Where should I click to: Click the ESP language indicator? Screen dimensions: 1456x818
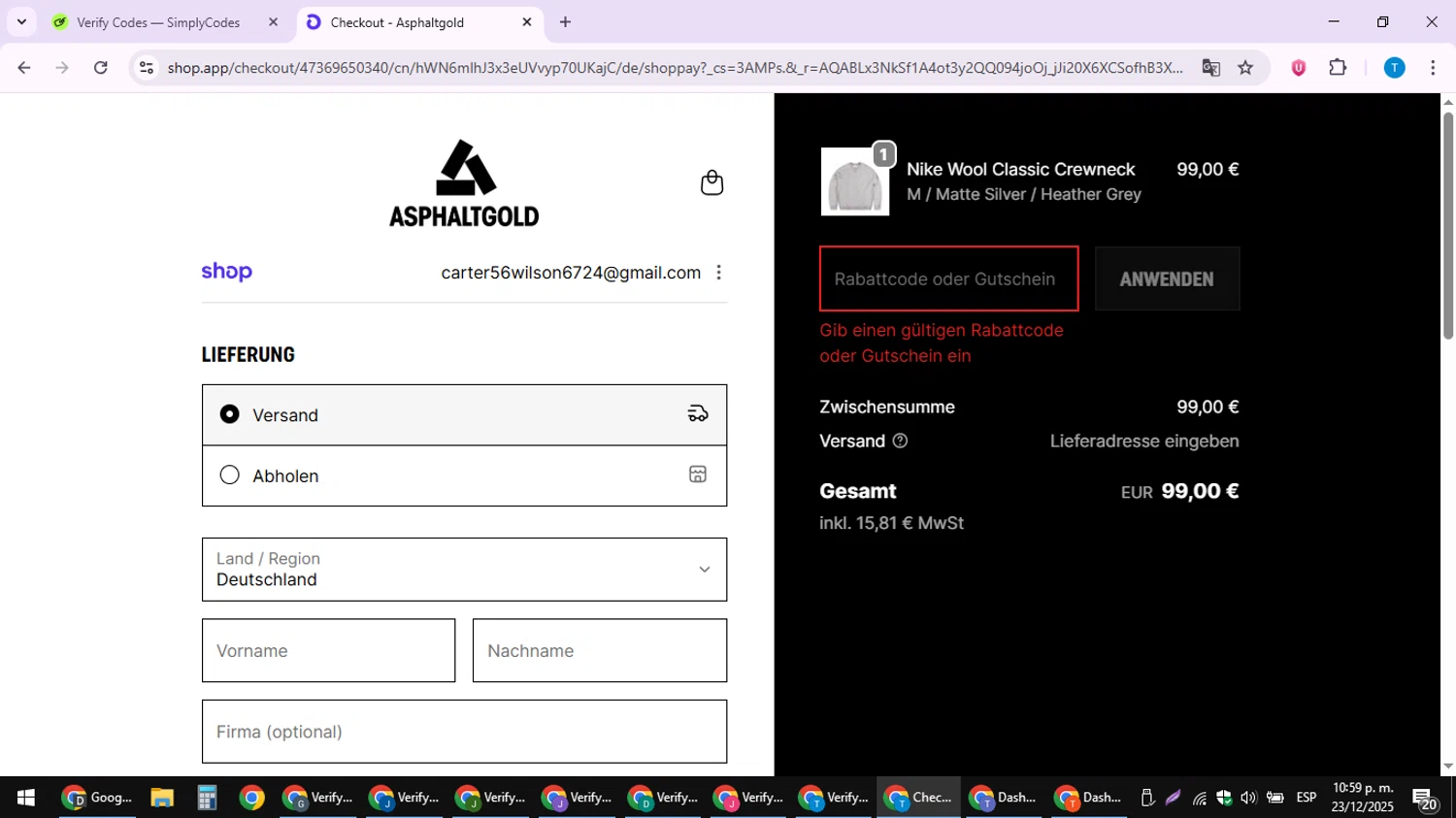coord(1307,798)
